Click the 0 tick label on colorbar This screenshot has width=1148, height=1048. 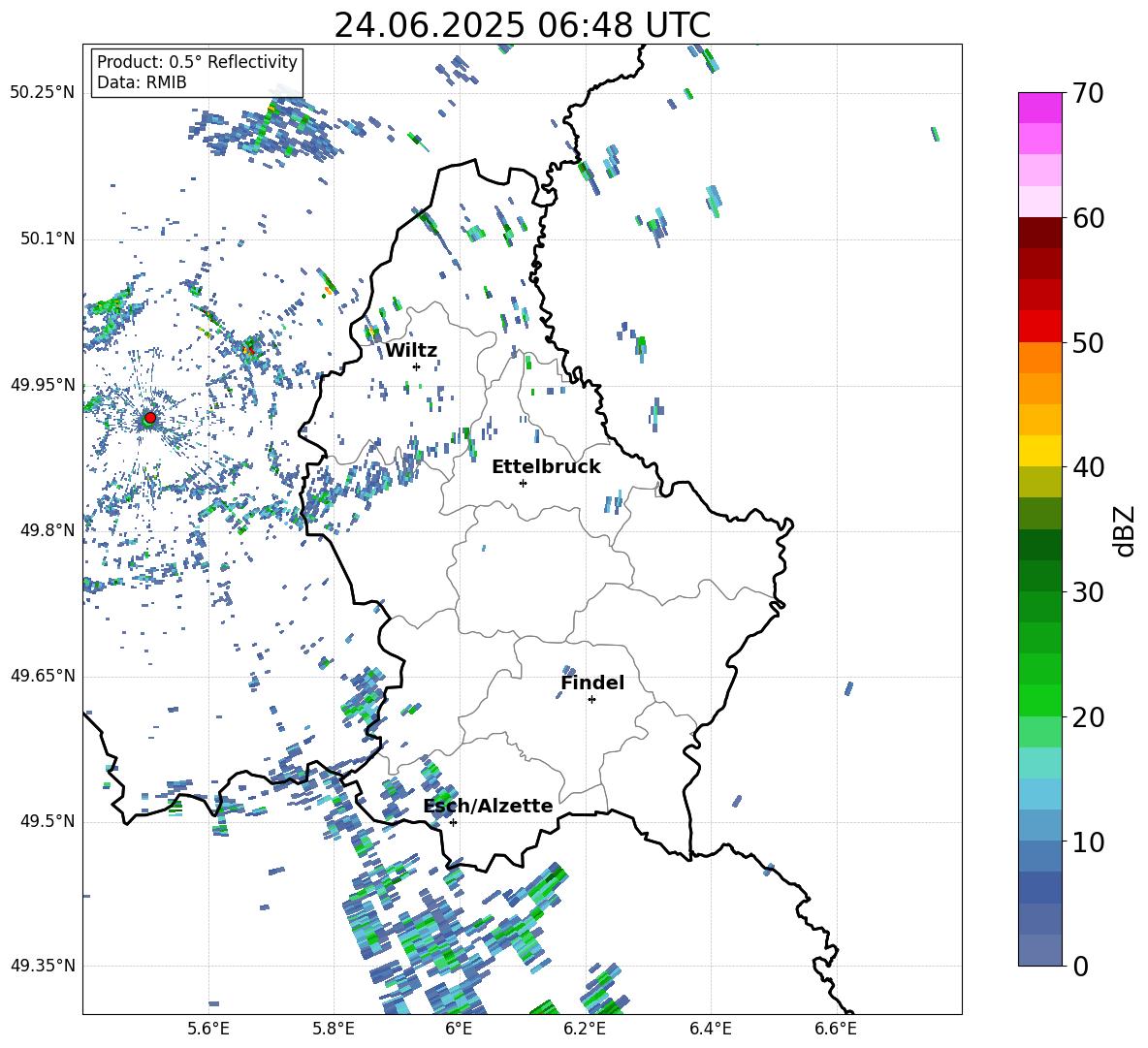coord(1080,967)
